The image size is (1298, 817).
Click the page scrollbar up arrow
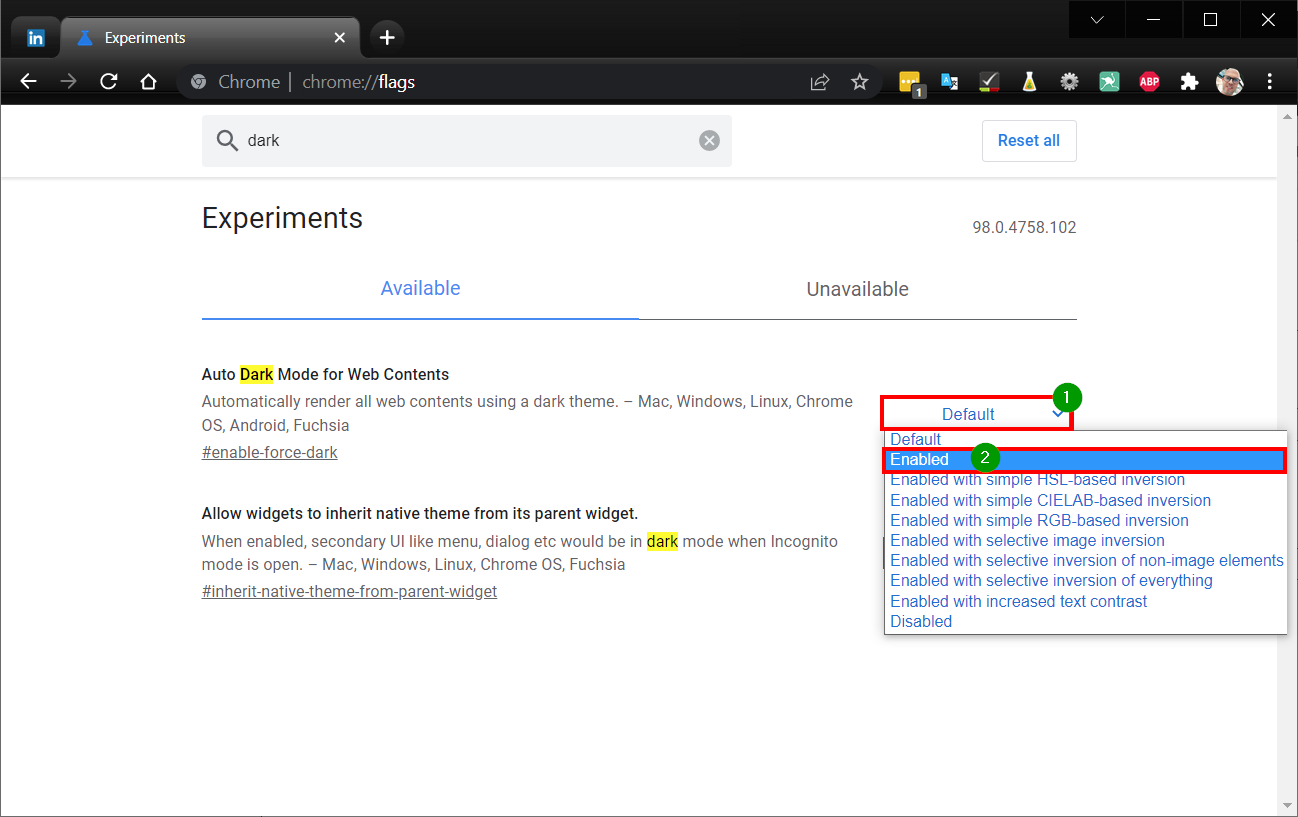pyautogui.click(x=1286, y=116)
